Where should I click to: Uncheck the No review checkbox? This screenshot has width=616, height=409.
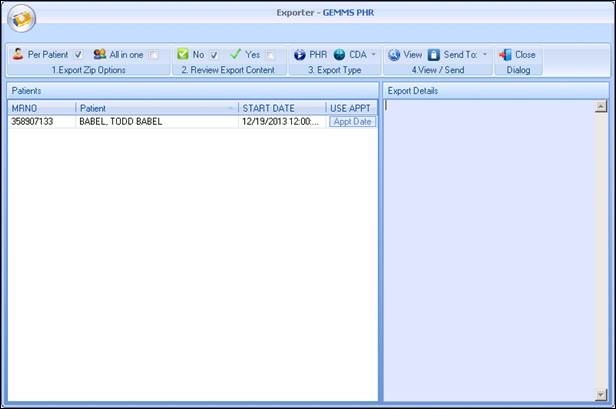point(214,55)
